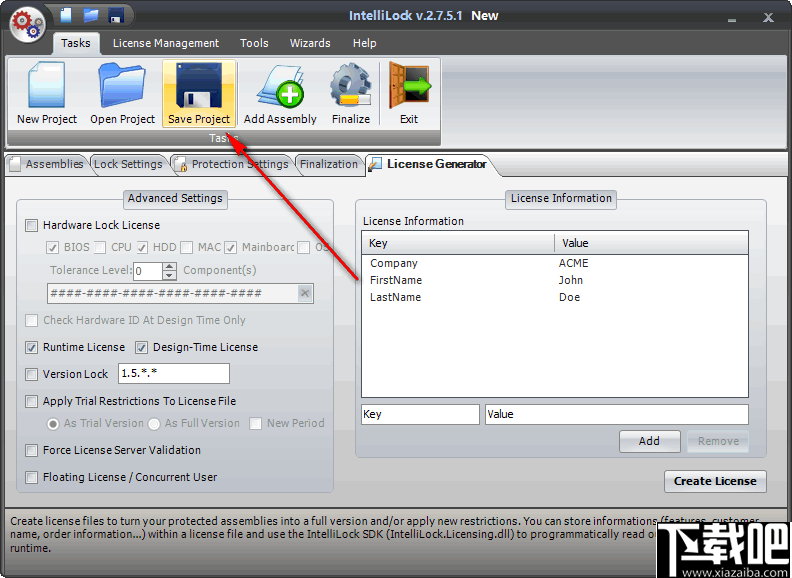Open the Tools menu
Viewport: 792px width, 578px height.
pyautogui.click(x=254, y=43)
